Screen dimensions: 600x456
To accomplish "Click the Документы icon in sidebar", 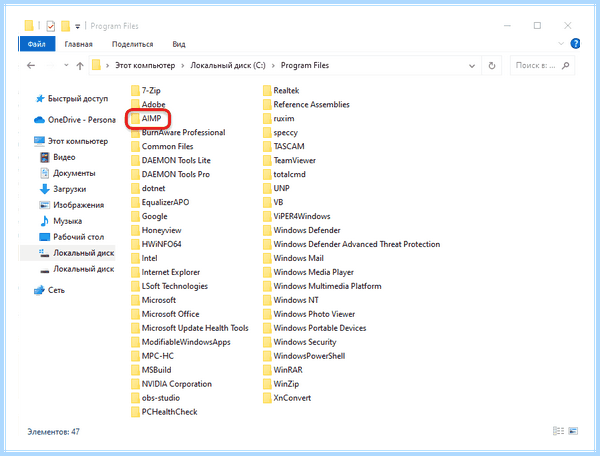I will (x=45, y=173).
